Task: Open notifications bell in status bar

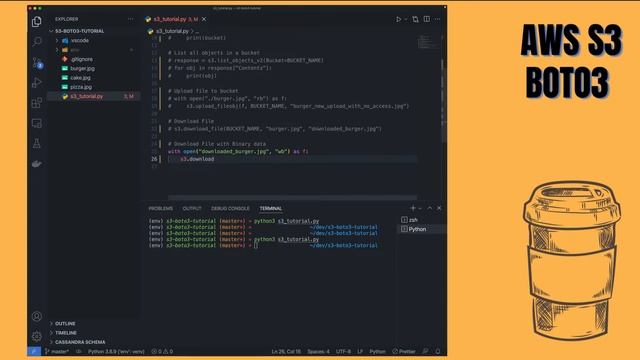Action: coord(438,351)
